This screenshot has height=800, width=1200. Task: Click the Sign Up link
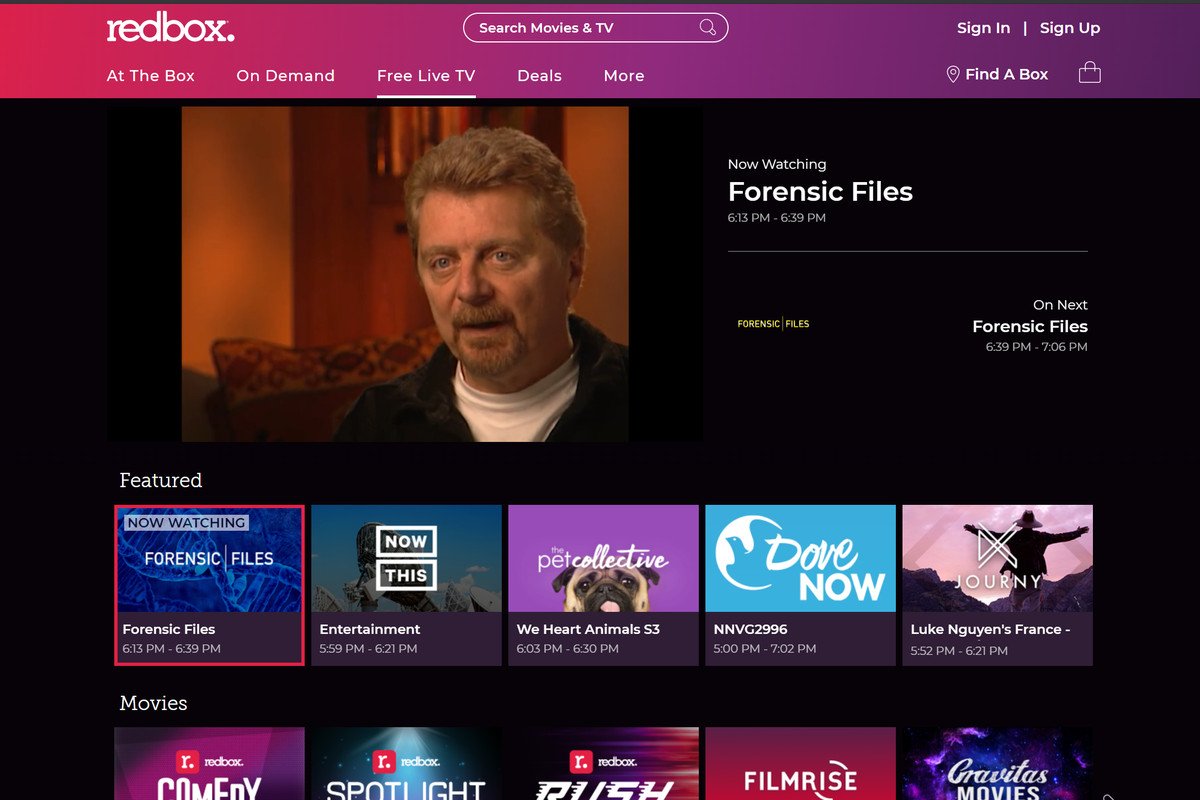[x=1070, y=28]
